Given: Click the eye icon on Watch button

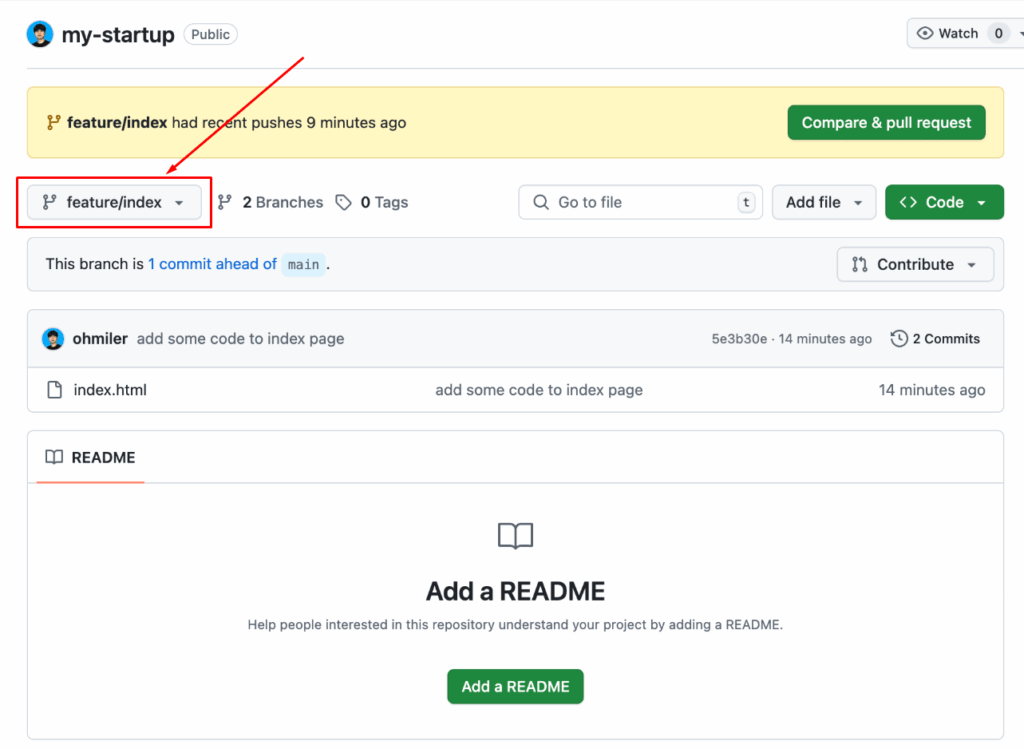Looking at the screenshot, I should click(925, 34).
